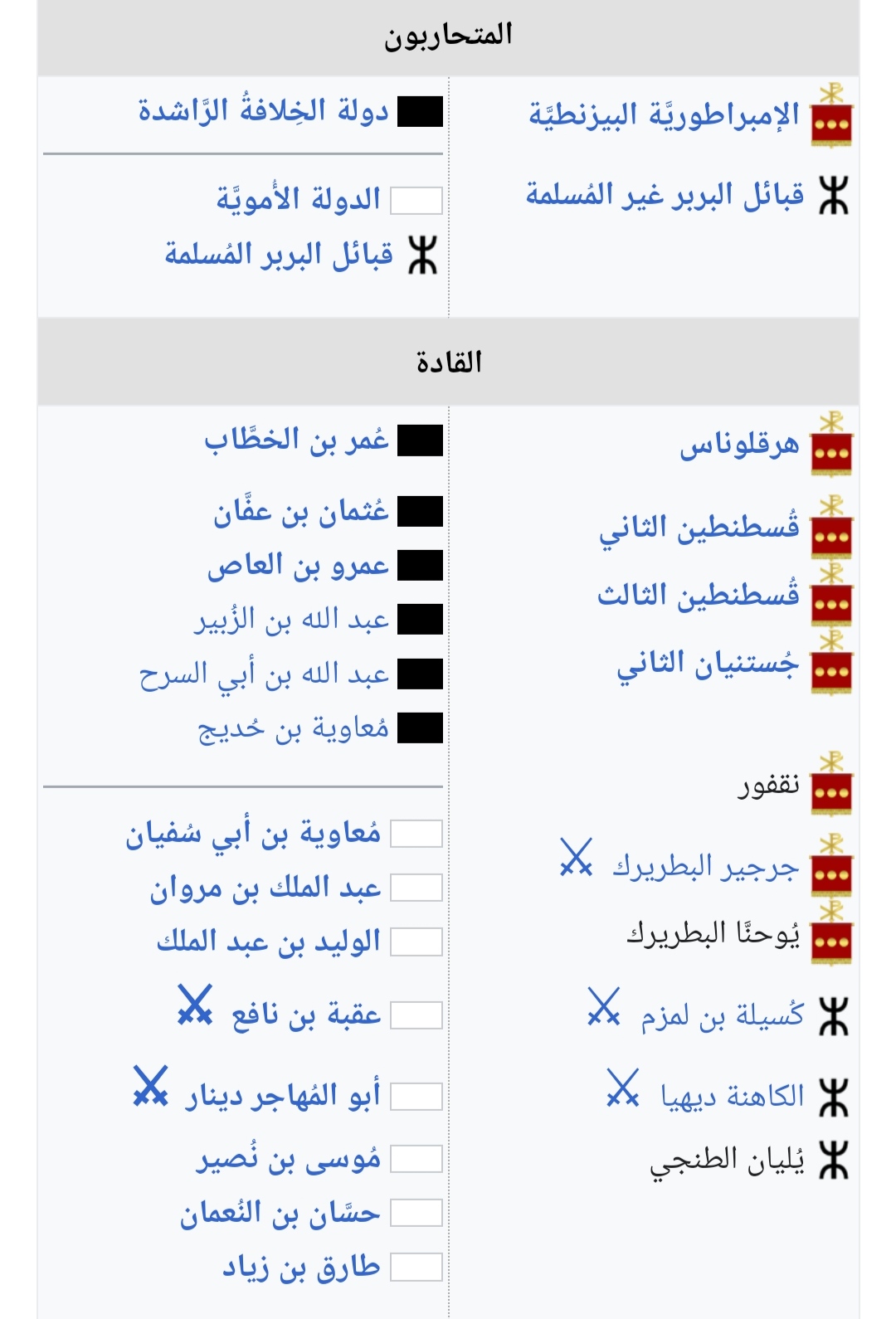Click the crossed swords icon beside جرجير البطريرك
The width and height of the screenshot is (896, 1319).
coord(576,857)
